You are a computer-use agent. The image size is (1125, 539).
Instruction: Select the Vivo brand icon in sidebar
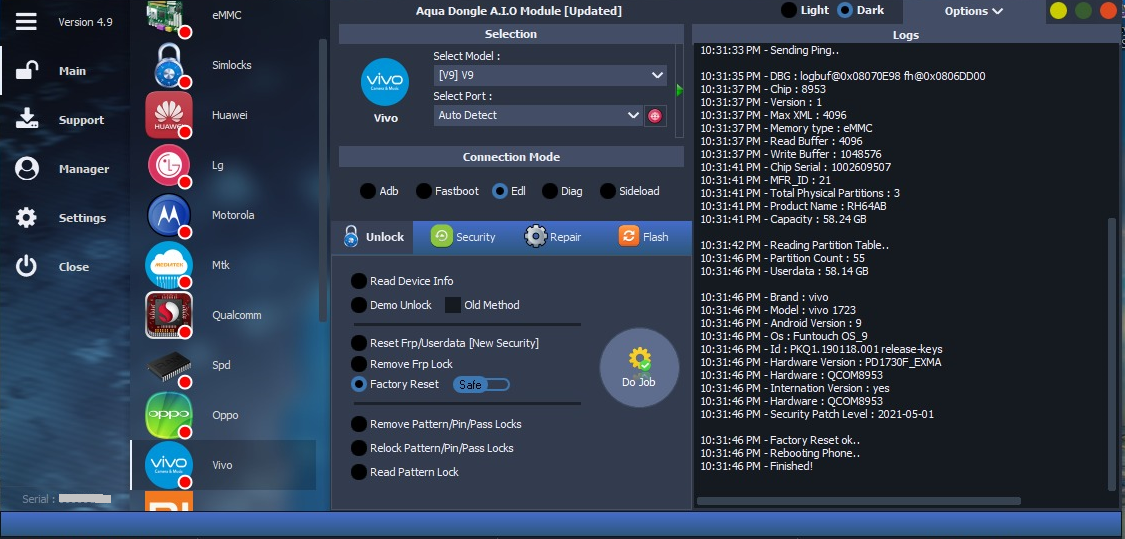[169, 465]
